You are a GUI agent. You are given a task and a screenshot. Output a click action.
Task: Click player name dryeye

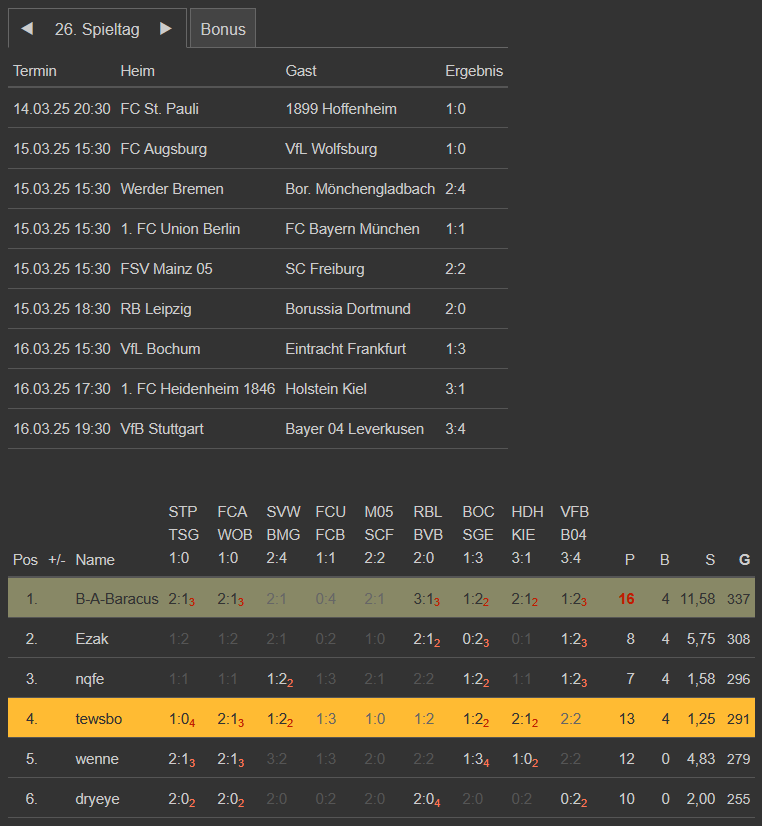97,799
